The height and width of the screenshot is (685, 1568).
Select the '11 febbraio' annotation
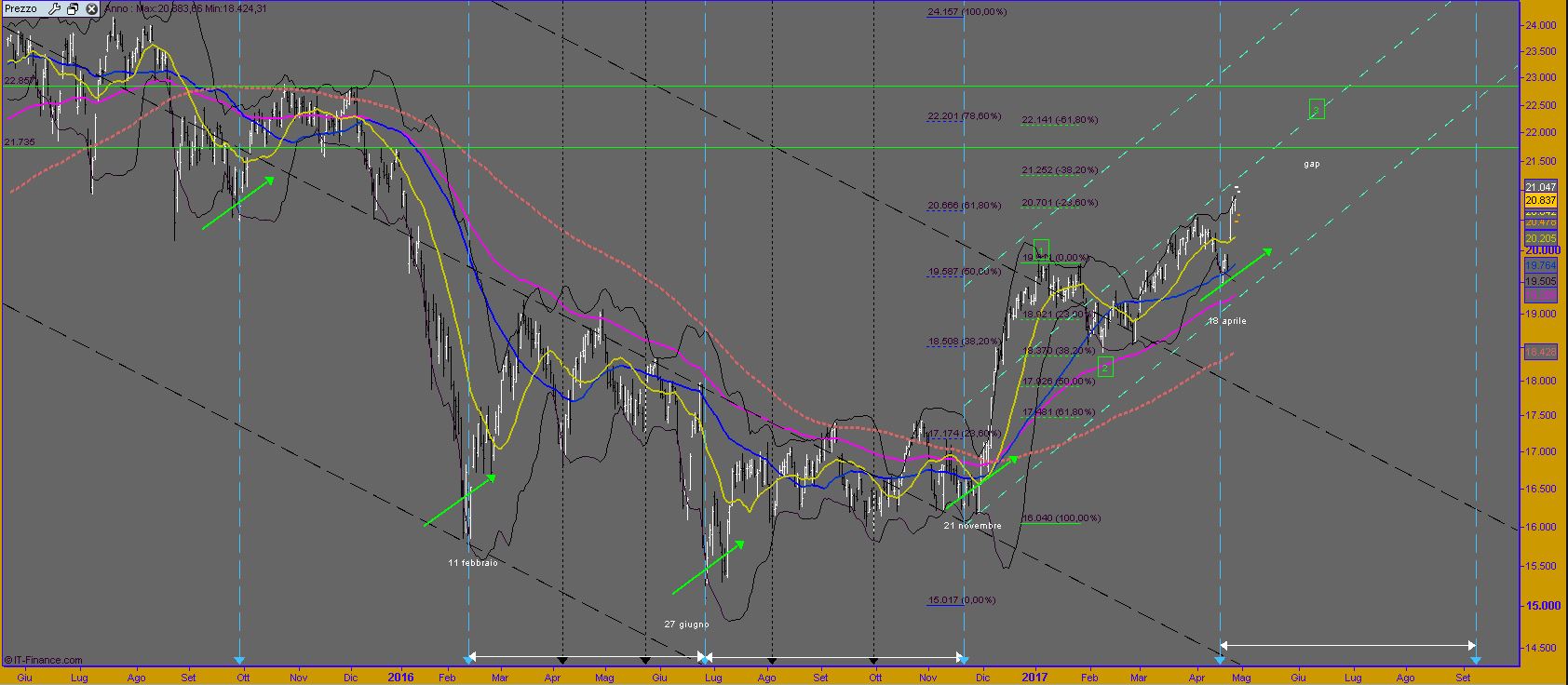tap(473, 563)
